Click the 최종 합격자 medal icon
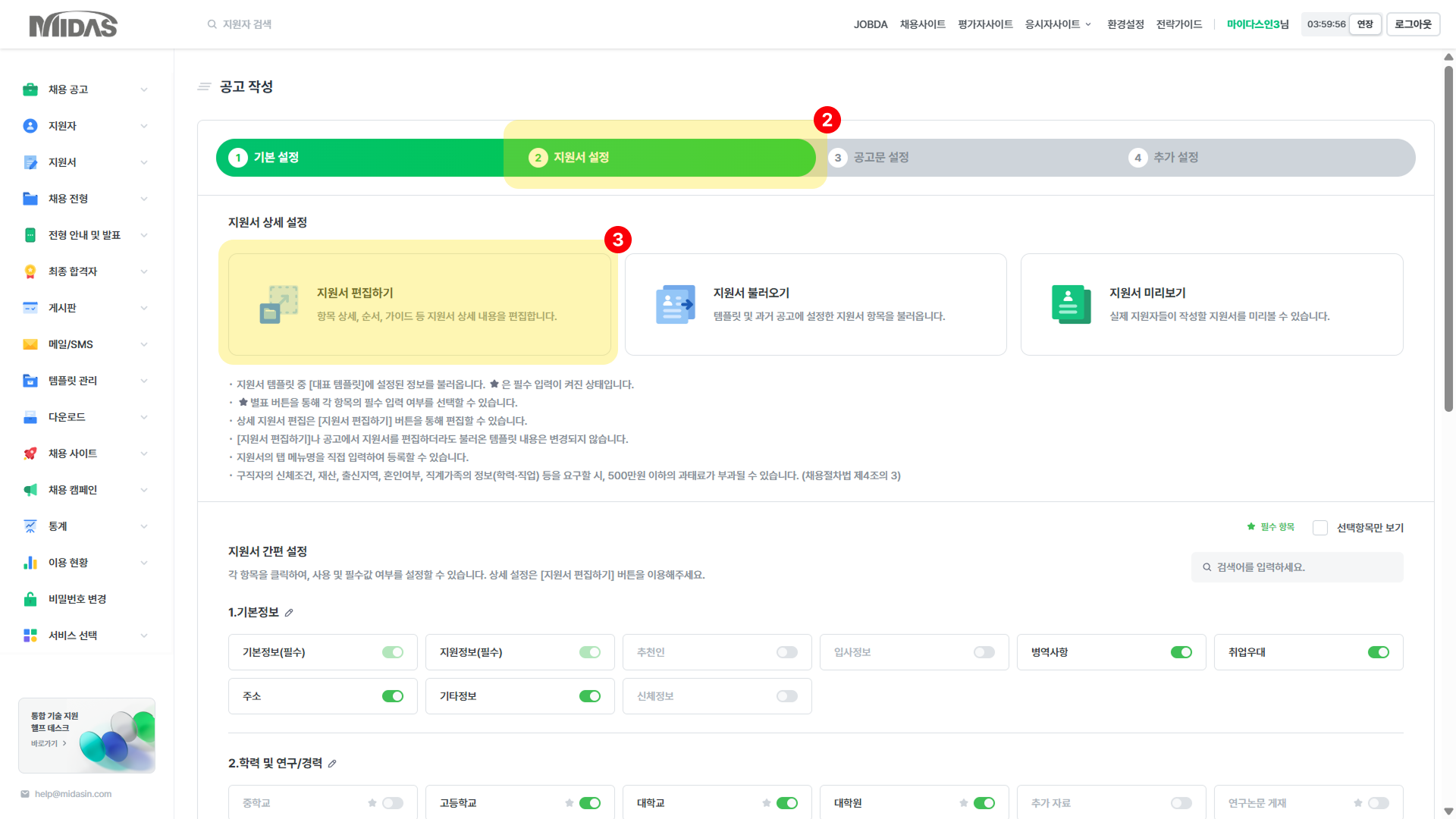The height and width of the screenshot is (819, 1456). (30, 271)
